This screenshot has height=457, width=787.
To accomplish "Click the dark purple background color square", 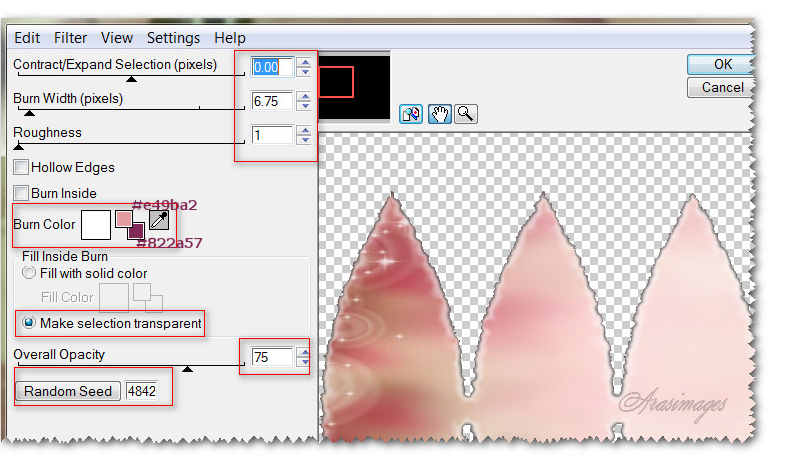I will (x=136, y=231).
